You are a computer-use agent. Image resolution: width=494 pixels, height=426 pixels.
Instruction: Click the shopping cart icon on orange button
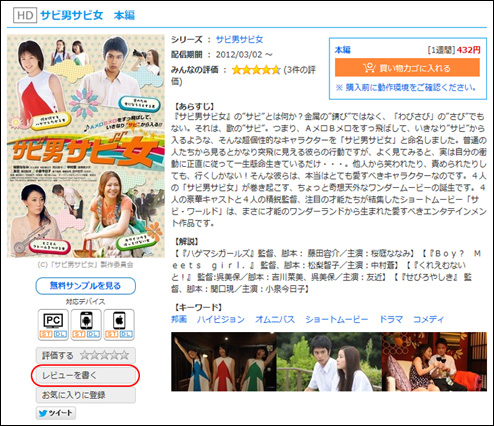click(369, 68)
